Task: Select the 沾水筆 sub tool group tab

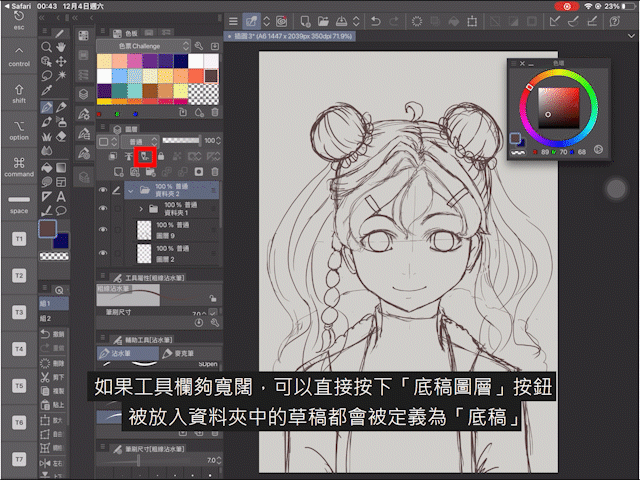Action: coord(127,353)
